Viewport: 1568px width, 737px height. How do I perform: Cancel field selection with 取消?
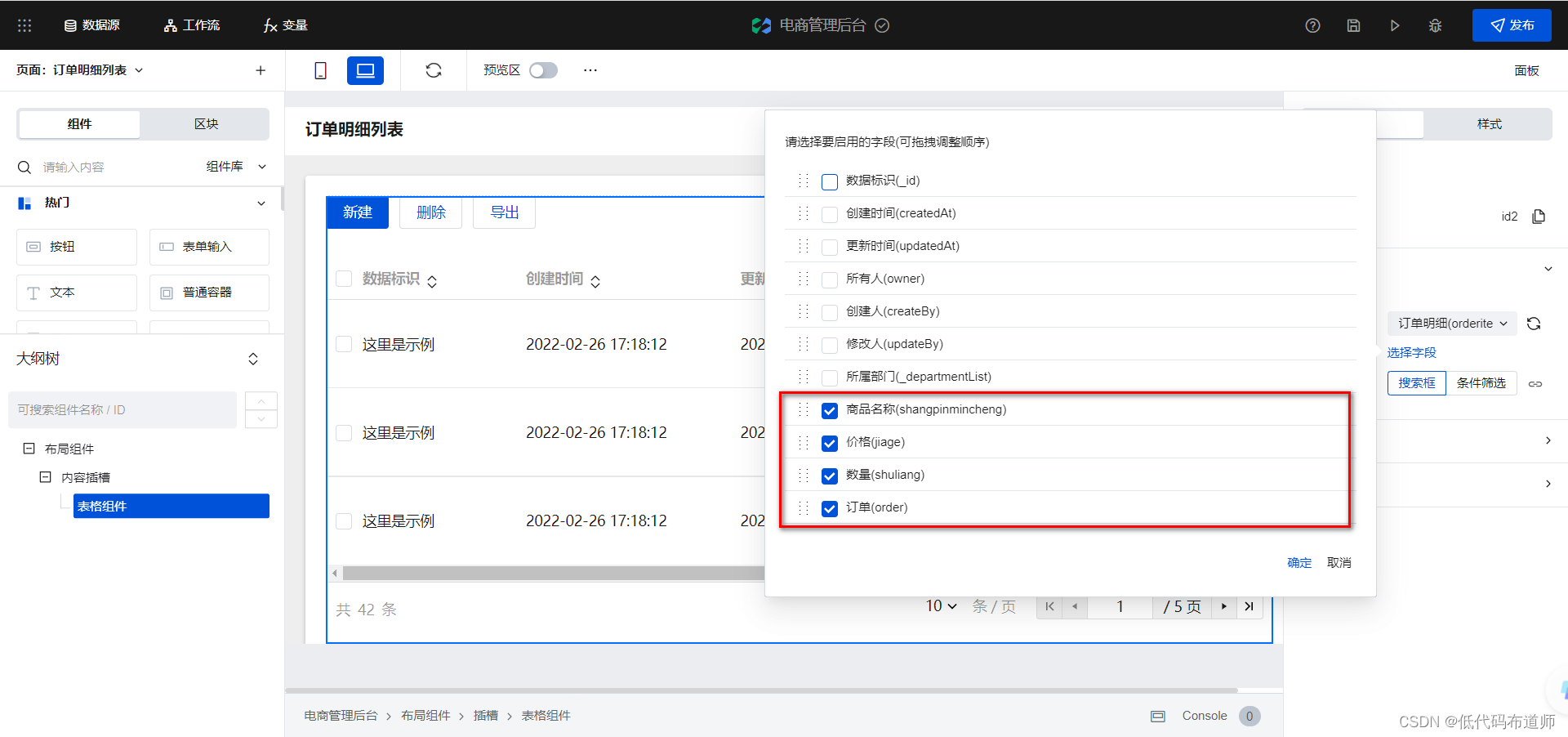tap(1339, 563)
